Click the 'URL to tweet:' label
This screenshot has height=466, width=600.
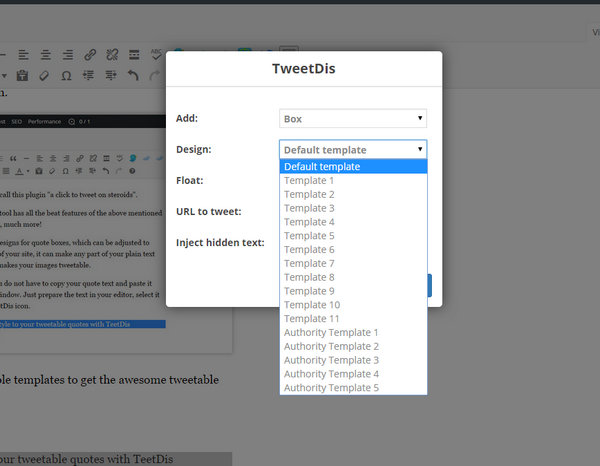pos(209,211)
